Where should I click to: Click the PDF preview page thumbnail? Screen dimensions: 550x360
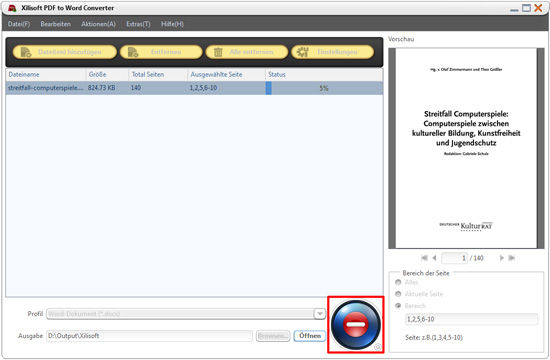[x=466, y=148]
